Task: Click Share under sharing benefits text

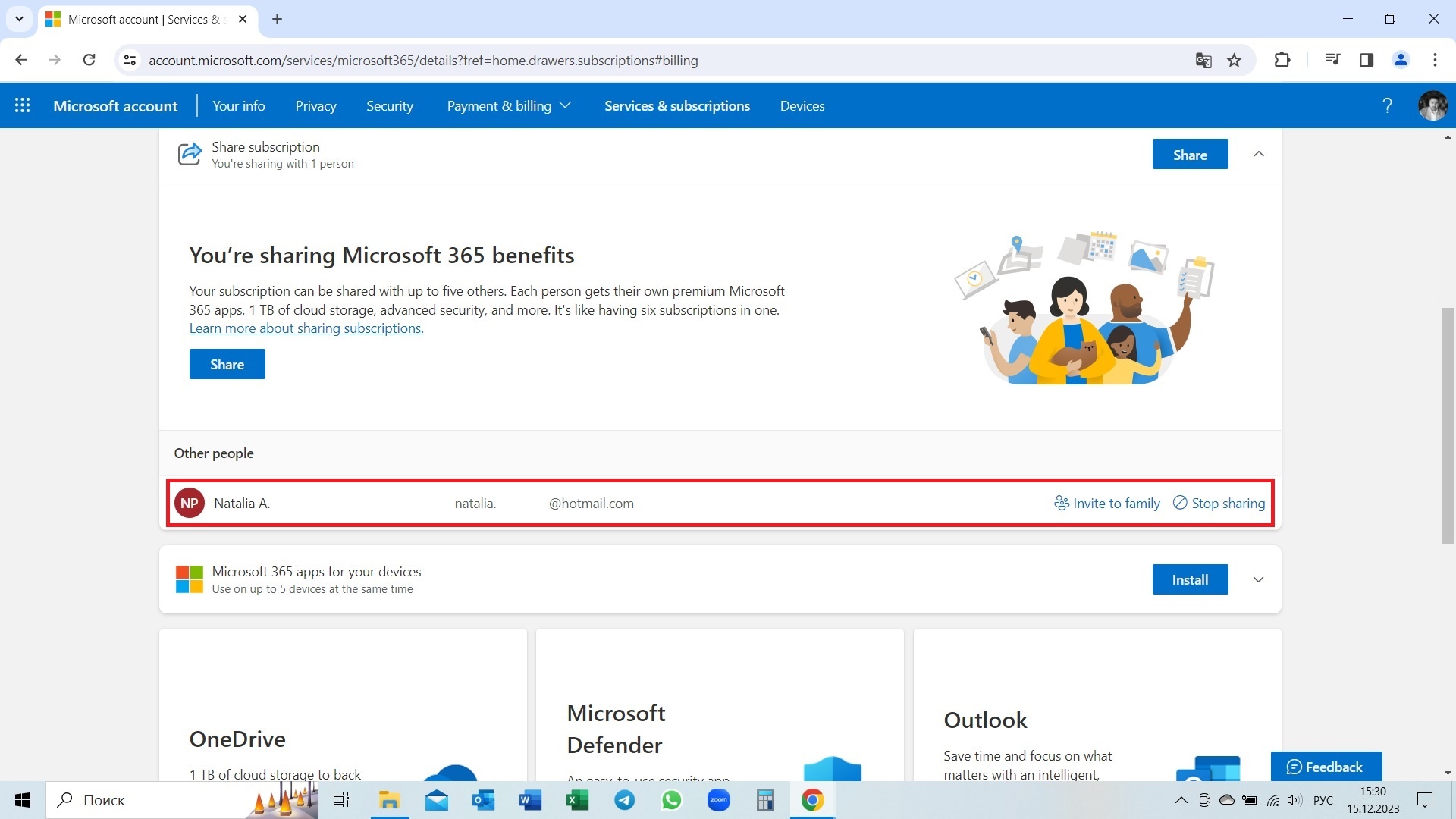Action: pyautogui.click(x=227, y=364)
